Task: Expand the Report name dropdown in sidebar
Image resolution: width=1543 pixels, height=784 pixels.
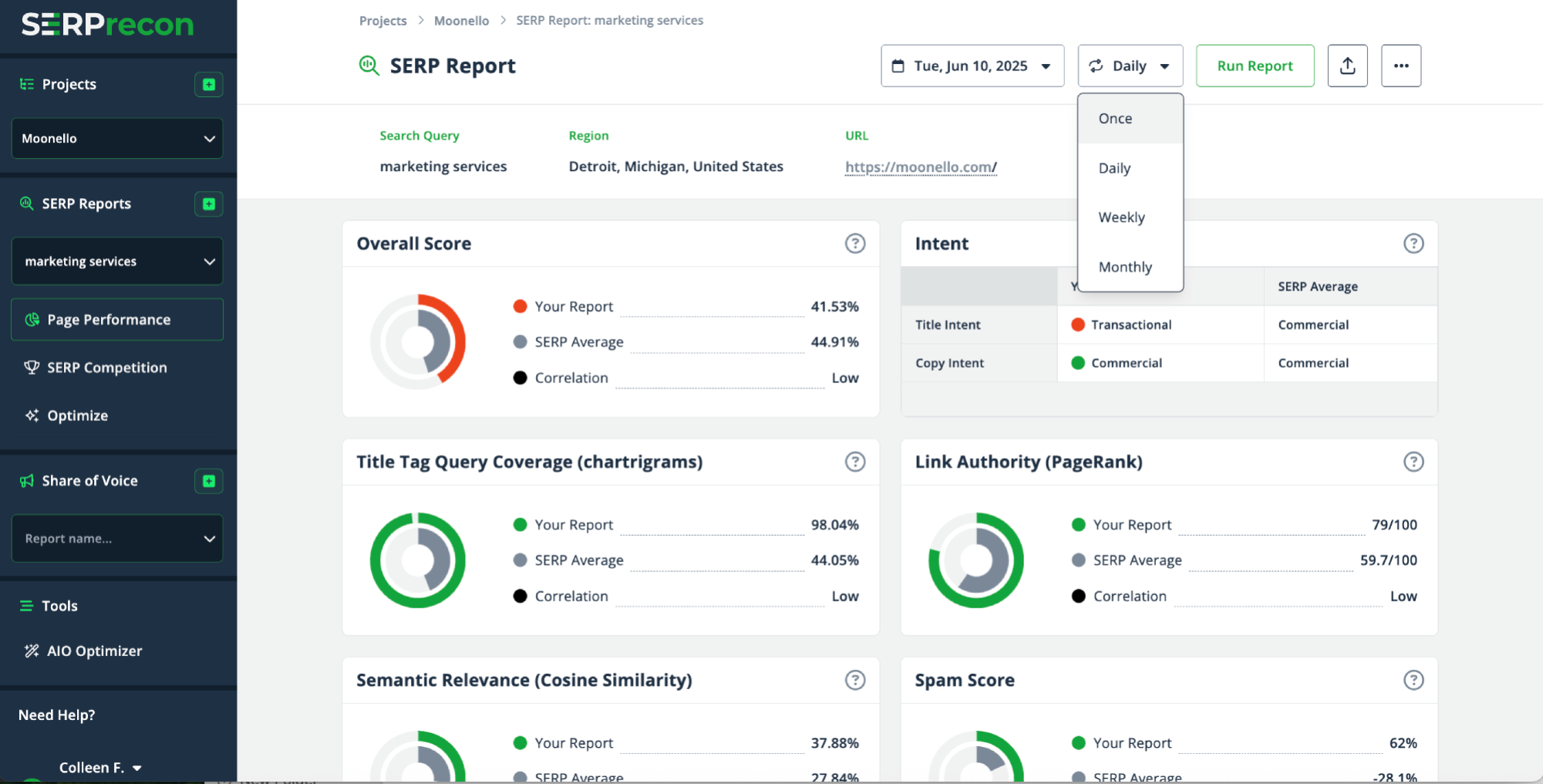Action: [117, 538]
